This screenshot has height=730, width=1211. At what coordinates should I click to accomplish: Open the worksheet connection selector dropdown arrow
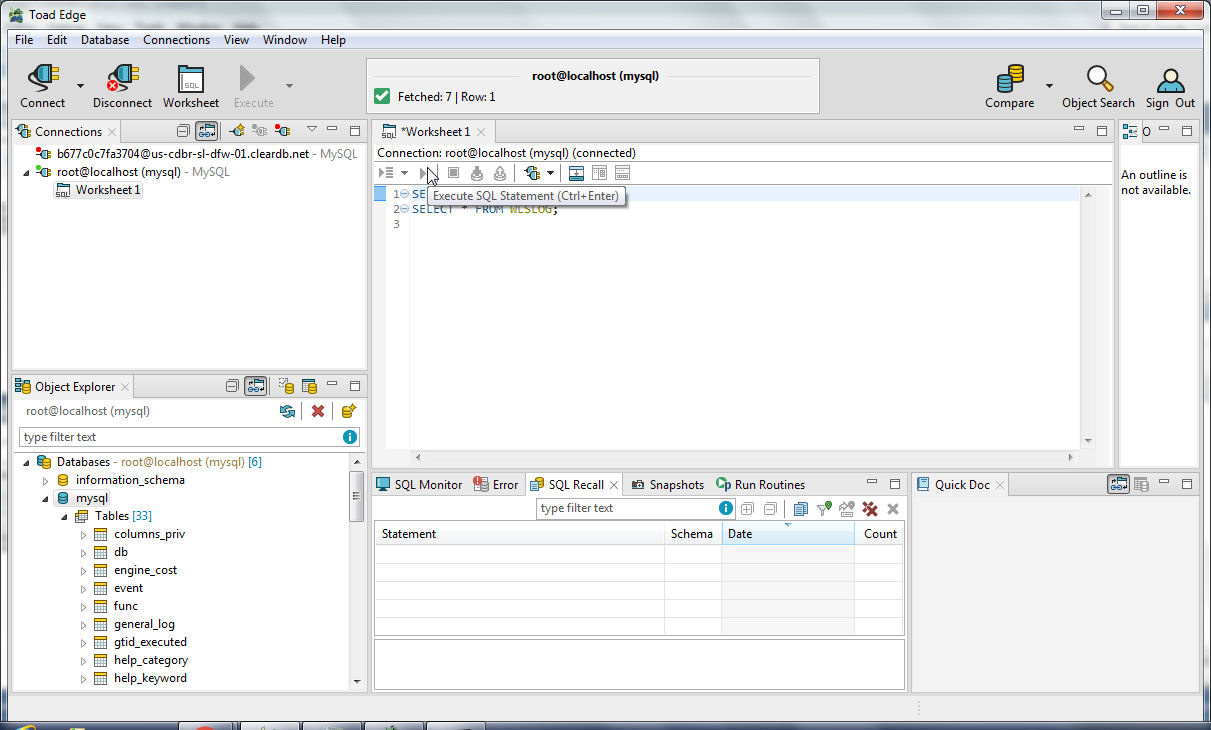pos(550,174)
